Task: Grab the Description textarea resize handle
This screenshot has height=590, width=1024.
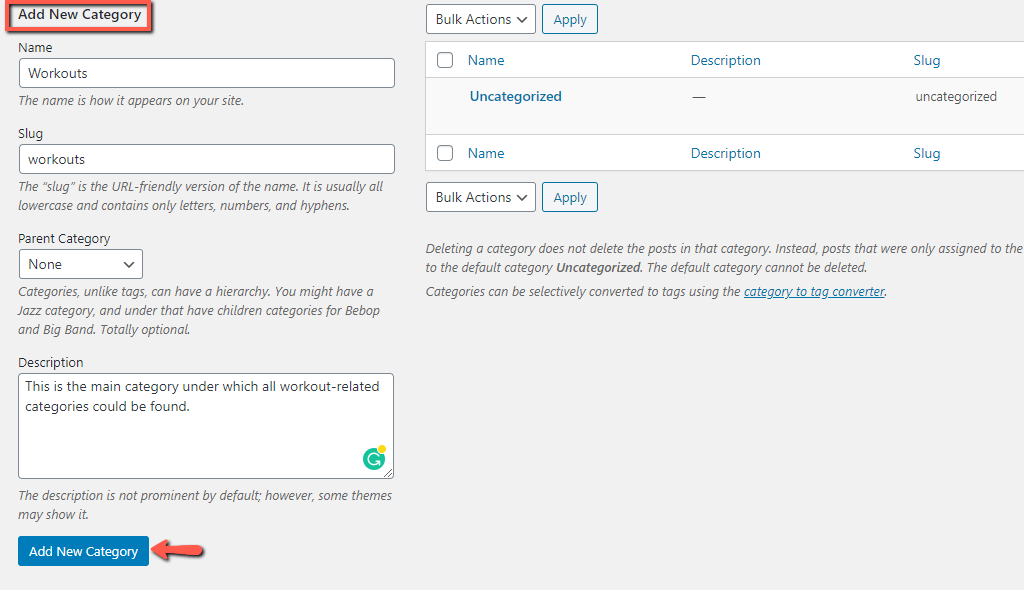Action: coord(388,473)
